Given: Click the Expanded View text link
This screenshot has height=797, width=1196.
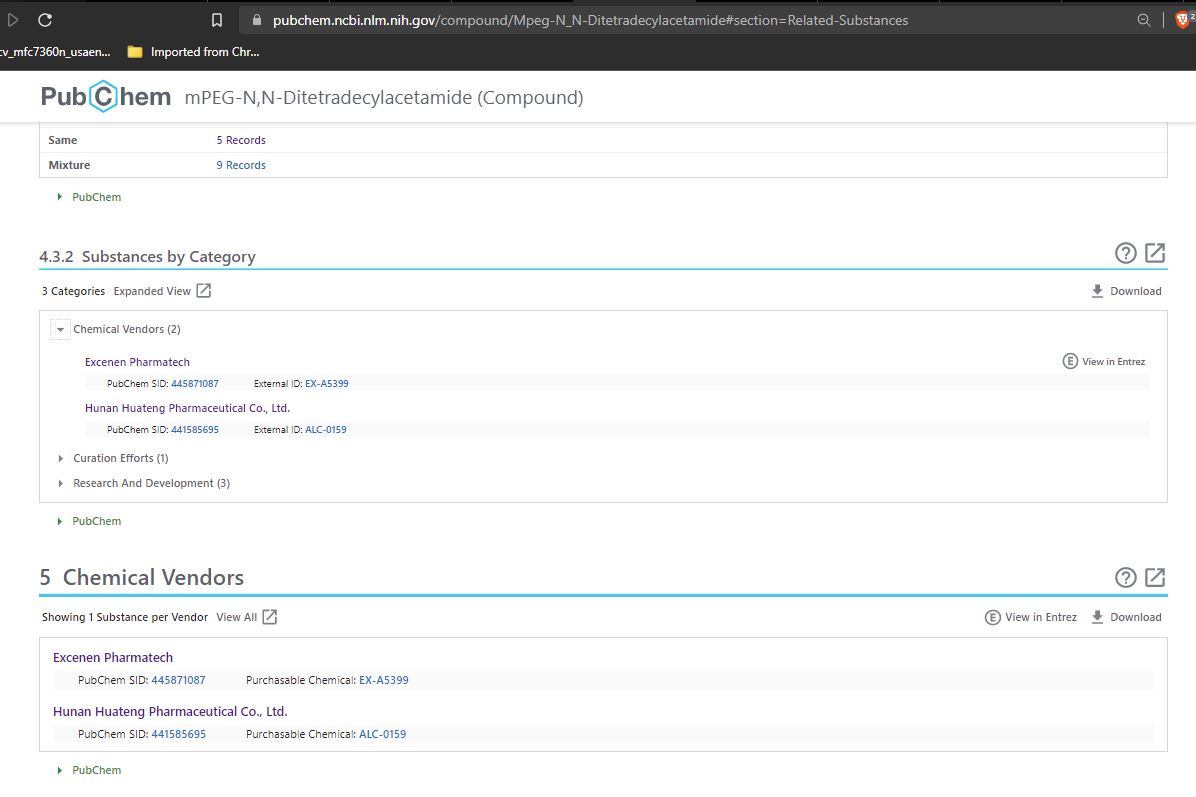Looking at the screenshot, I should click(152, 291).
